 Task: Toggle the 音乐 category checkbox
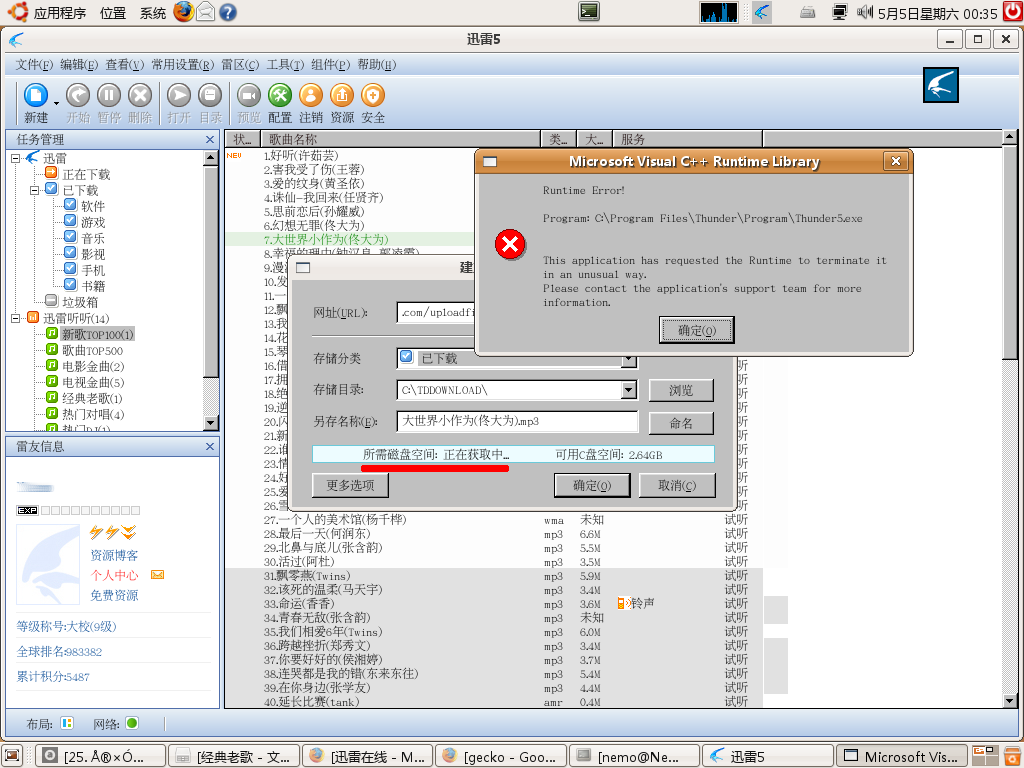pyautogui.click(x=71, y=236)
